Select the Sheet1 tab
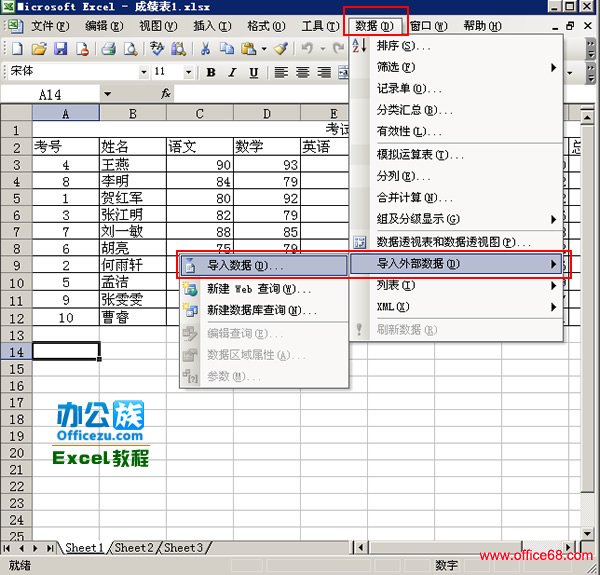 [84, 548]
